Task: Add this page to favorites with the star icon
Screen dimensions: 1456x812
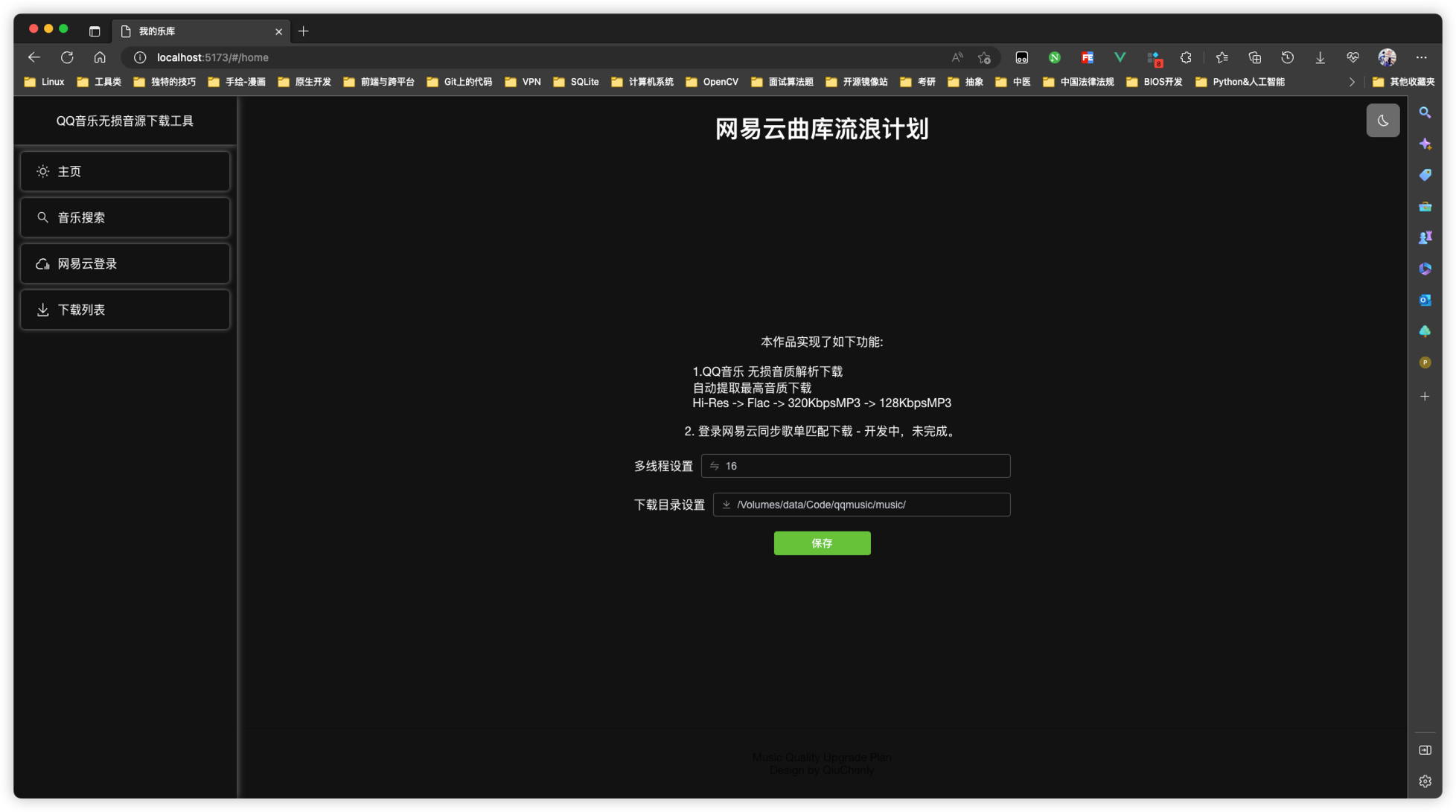Action: [x=984, y=57]
